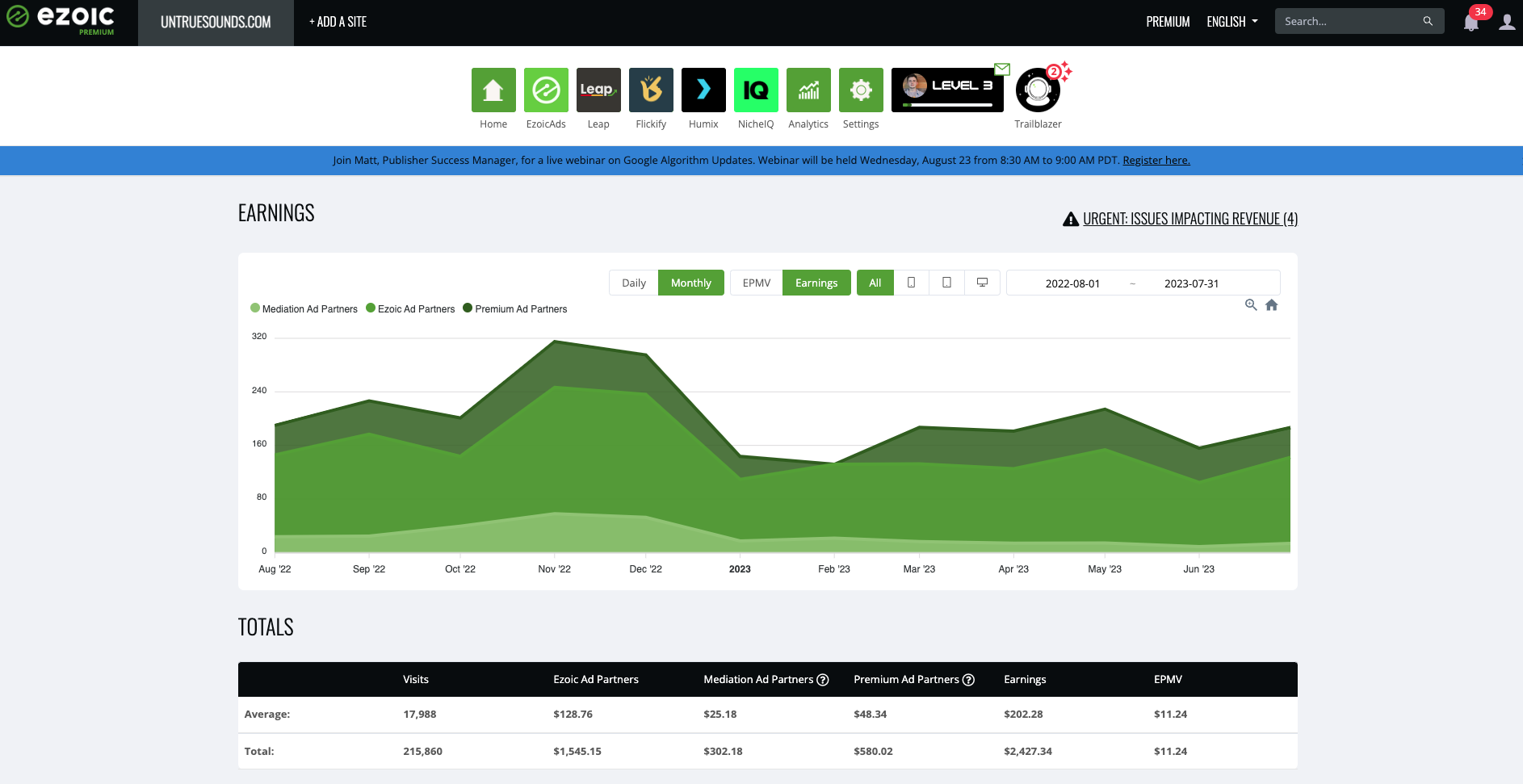
Task: Select All devices filter
Action: [875, 283]
